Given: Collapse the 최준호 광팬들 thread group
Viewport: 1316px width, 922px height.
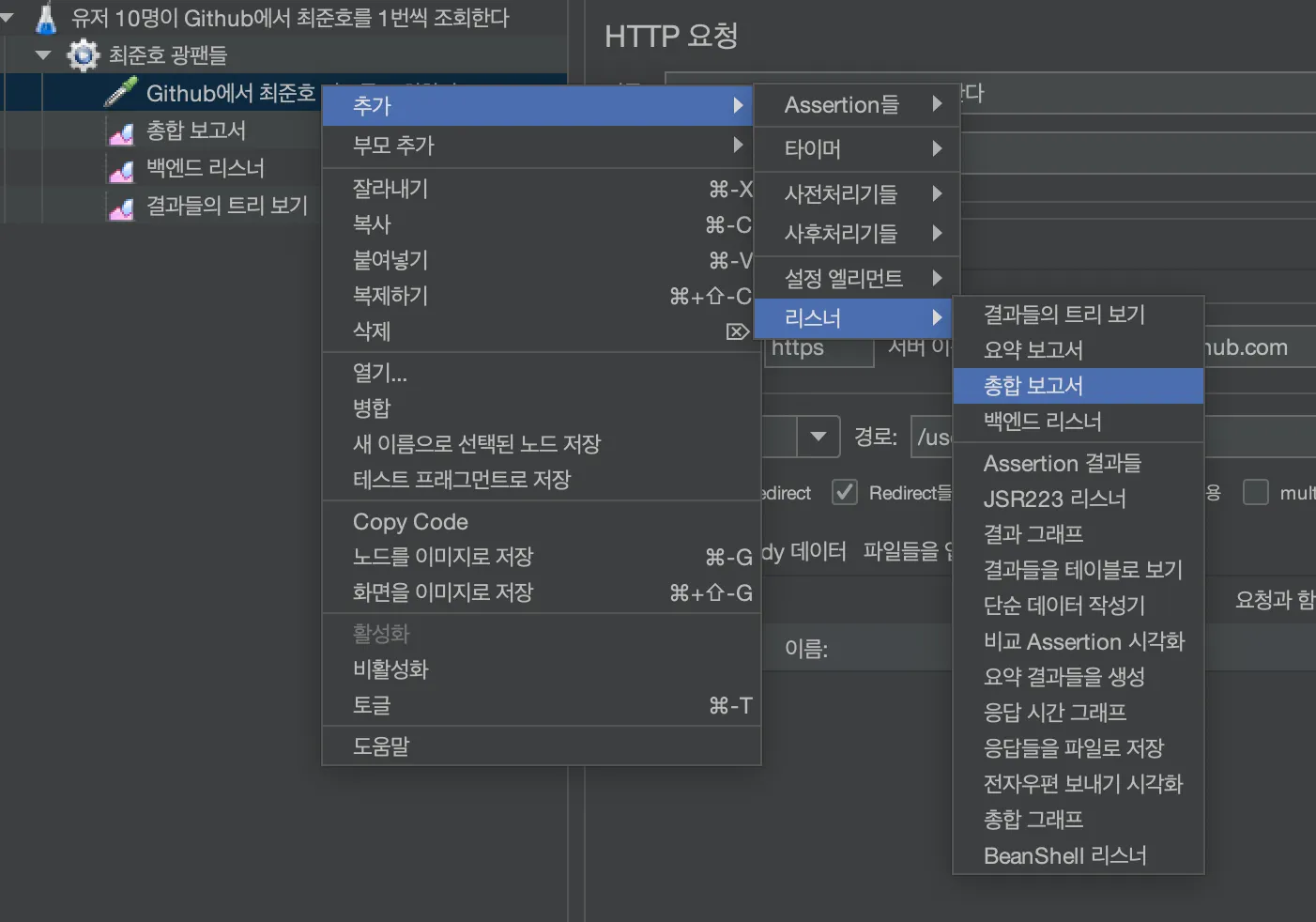Looking at the screenshot, I should click(x=42, y=55).
